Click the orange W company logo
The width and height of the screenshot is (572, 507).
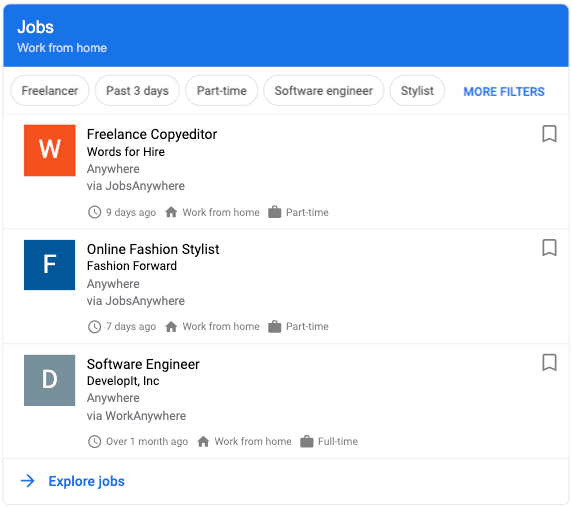tap(50, 150)
